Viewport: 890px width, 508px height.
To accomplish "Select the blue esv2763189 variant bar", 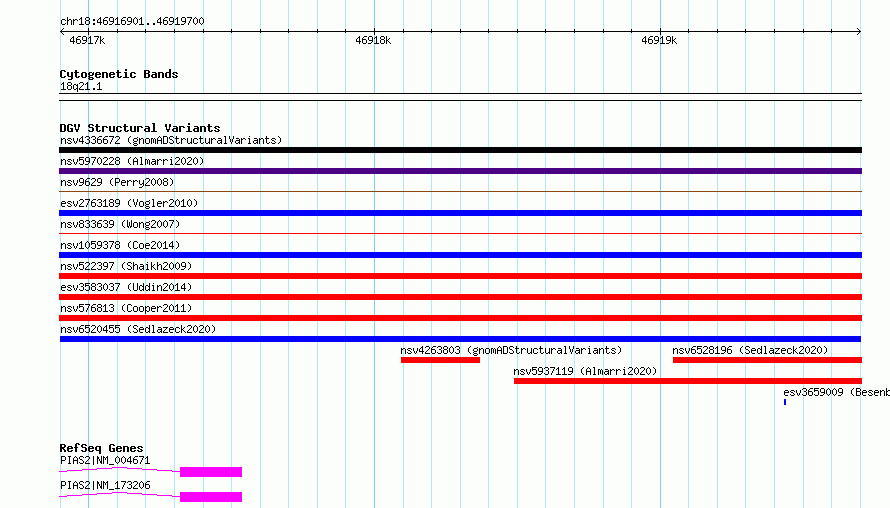I will (x=460, y=213).
